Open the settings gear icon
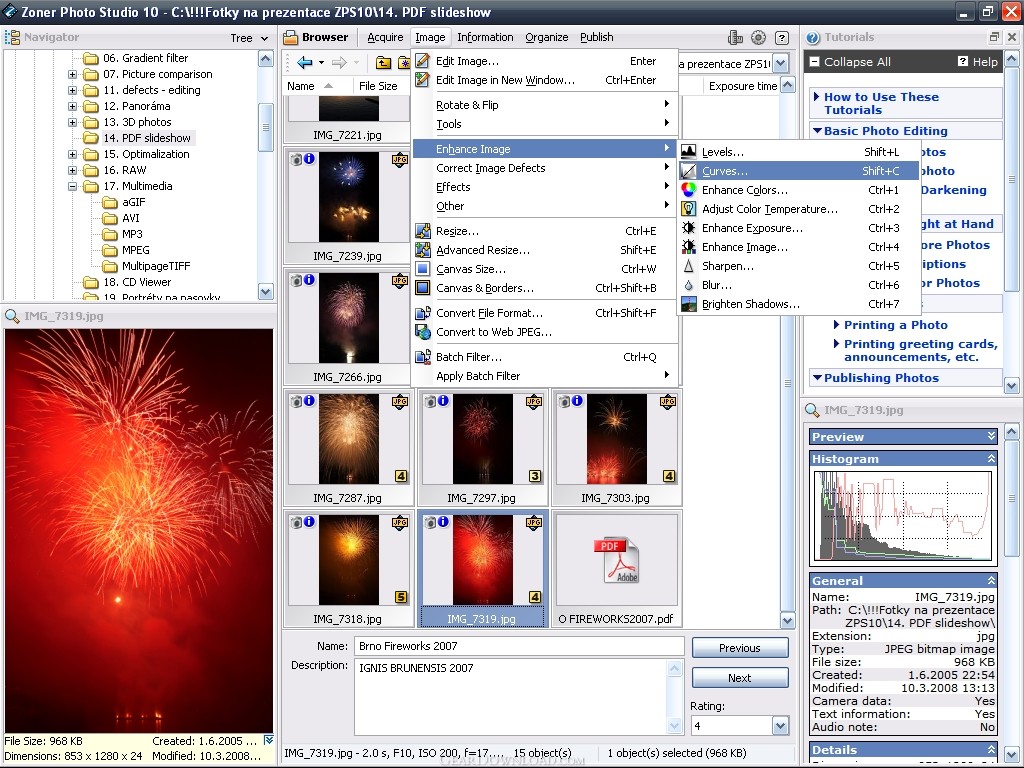Screen dimensions: 1024x768 [x=758, y=37]
